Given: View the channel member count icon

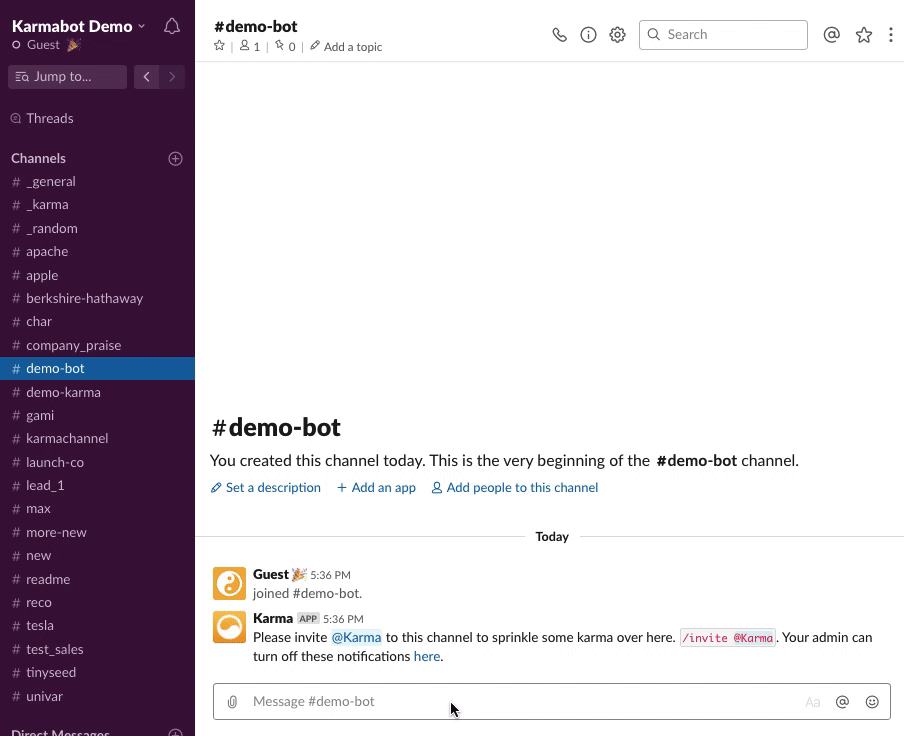Looking at the screenshot, I should (x=250, y=46).
